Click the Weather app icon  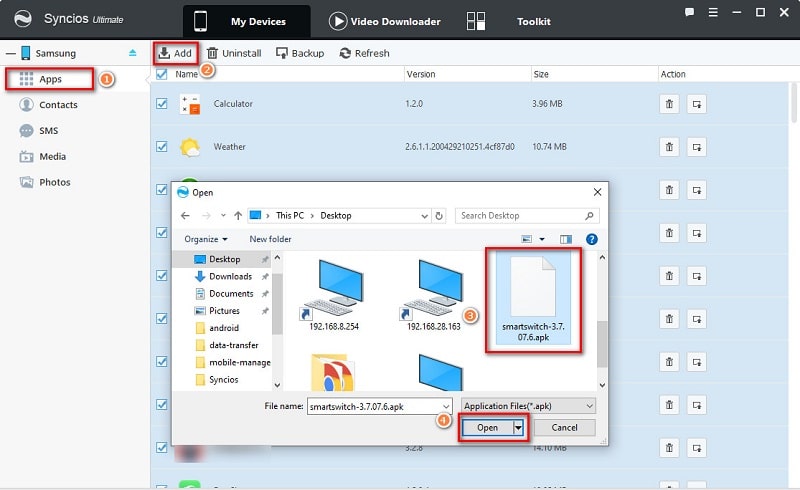click(x=190, y=147)
